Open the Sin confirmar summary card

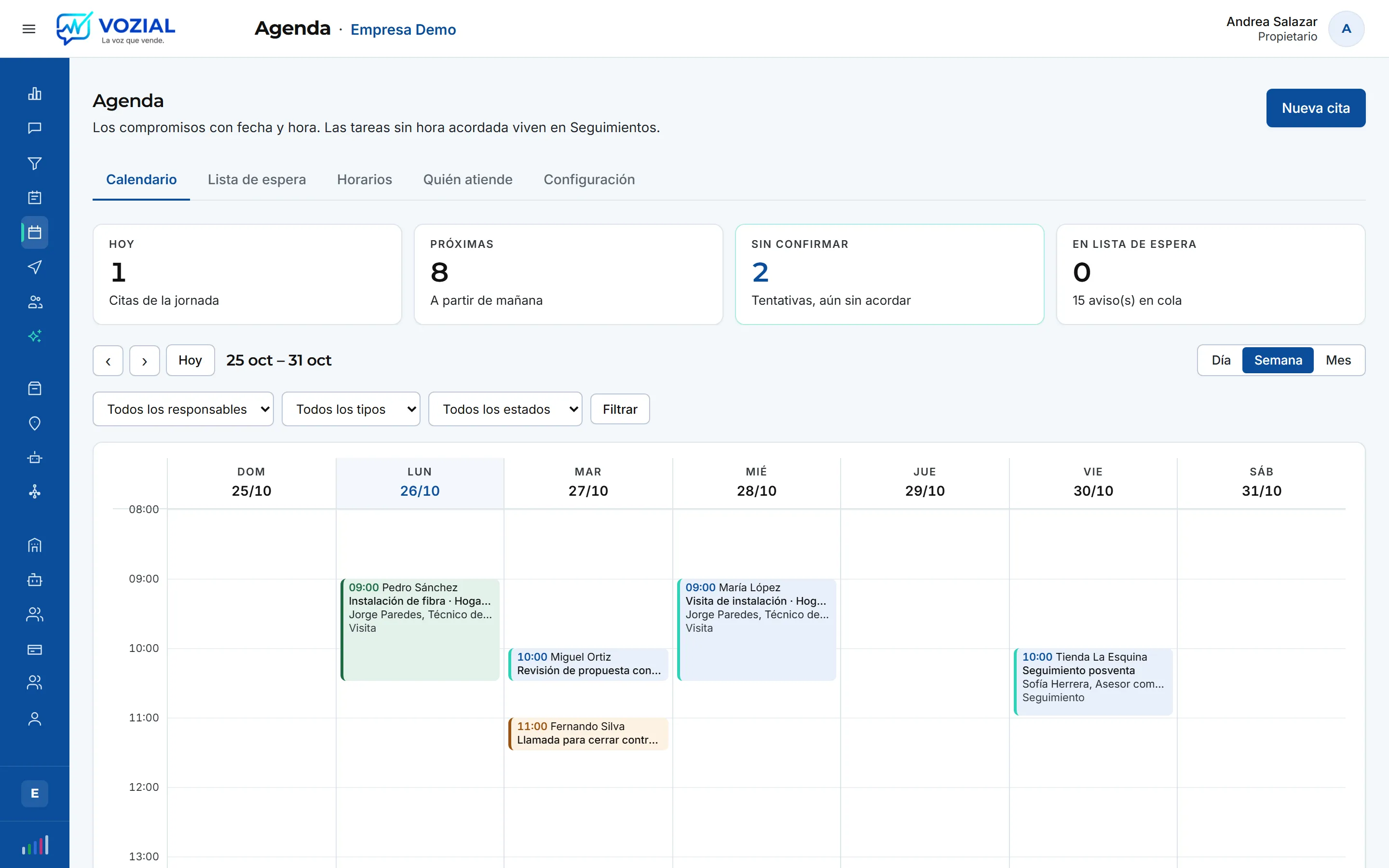coord(889,274)
